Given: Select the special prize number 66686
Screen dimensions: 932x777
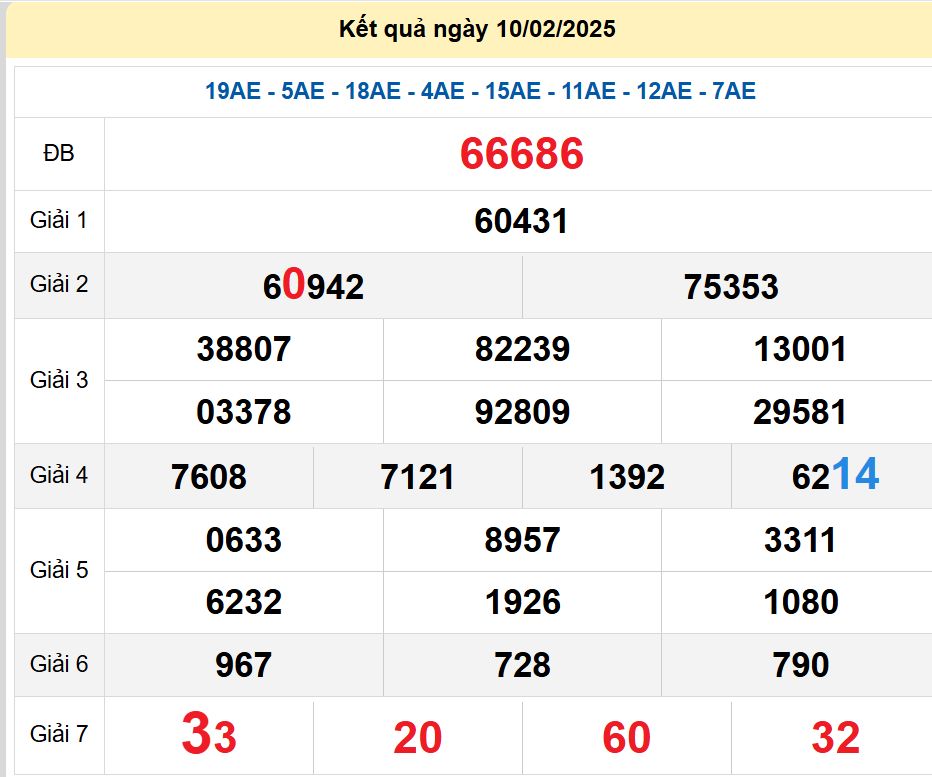Looking at the screenshot, I should click(521, 154).
